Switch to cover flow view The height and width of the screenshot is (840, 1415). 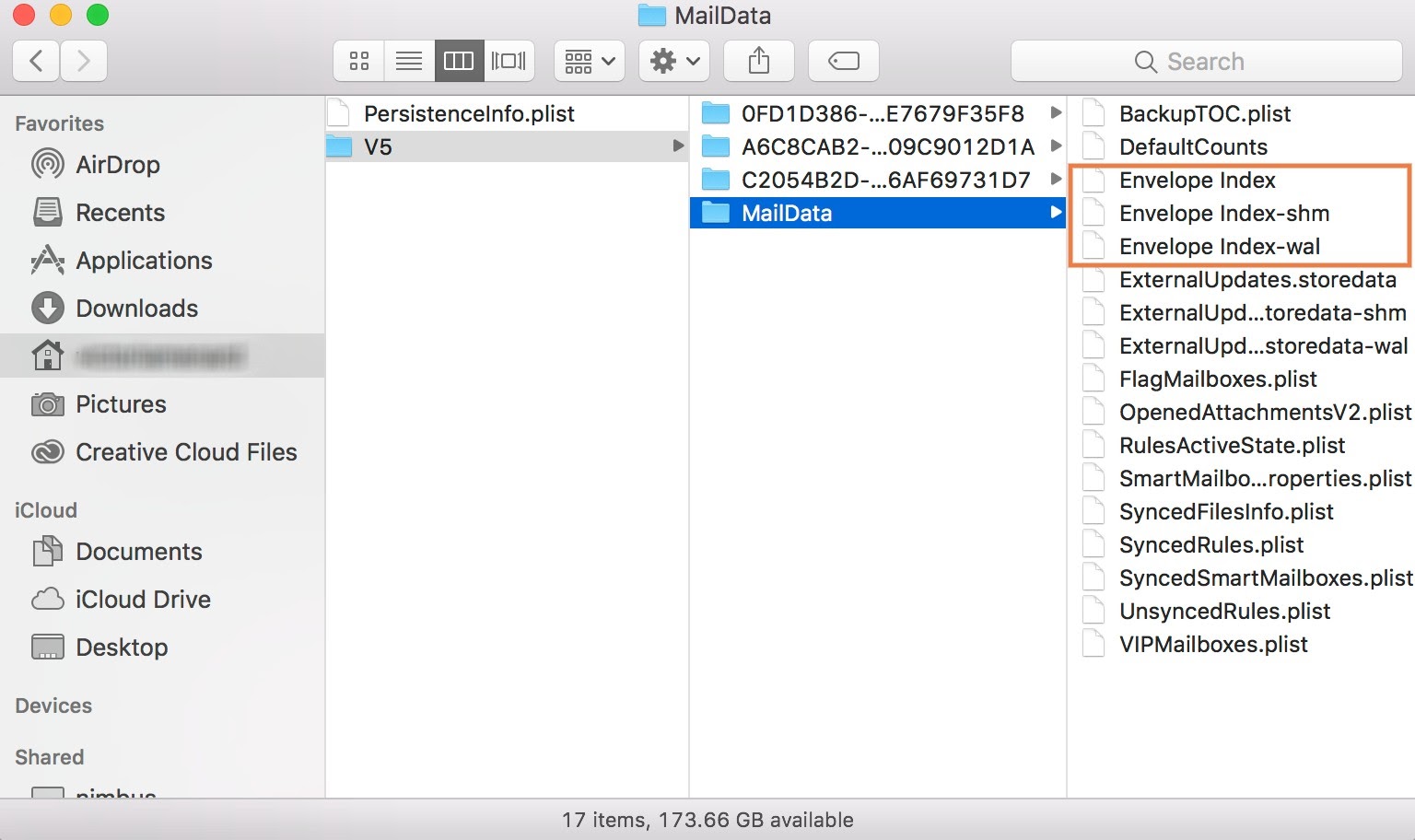click(x=509, y=61)
